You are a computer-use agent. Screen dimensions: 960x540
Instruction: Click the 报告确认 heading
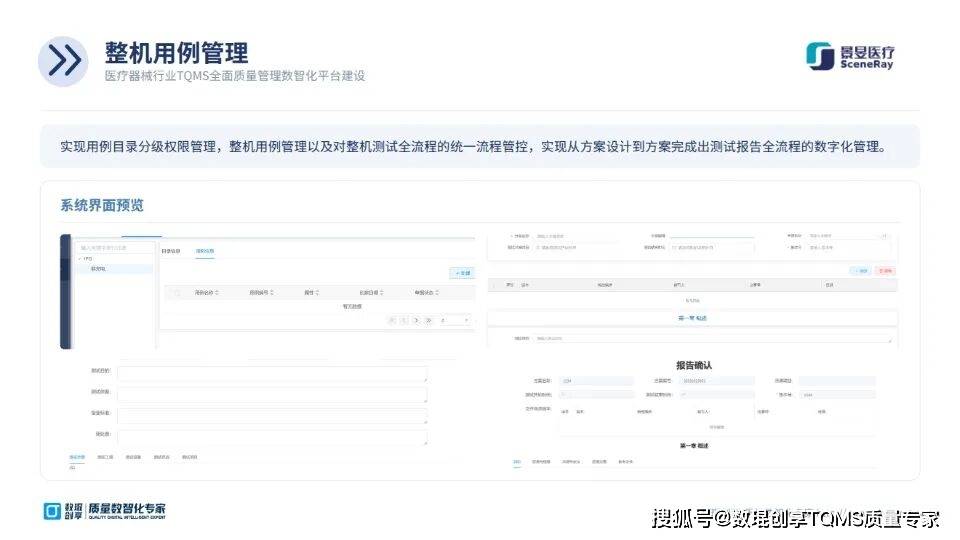694,366
